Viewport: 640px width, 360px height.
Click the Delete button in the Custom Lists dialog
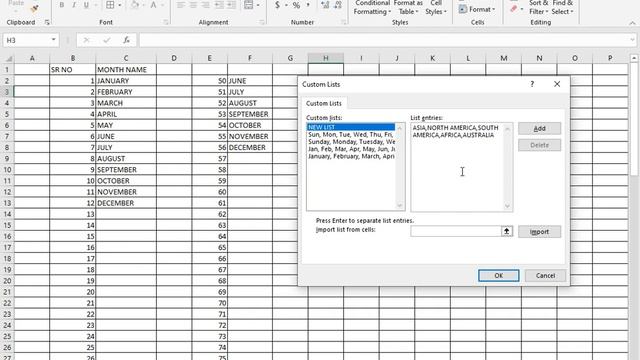pyautogui.click(x=539, y=145)
